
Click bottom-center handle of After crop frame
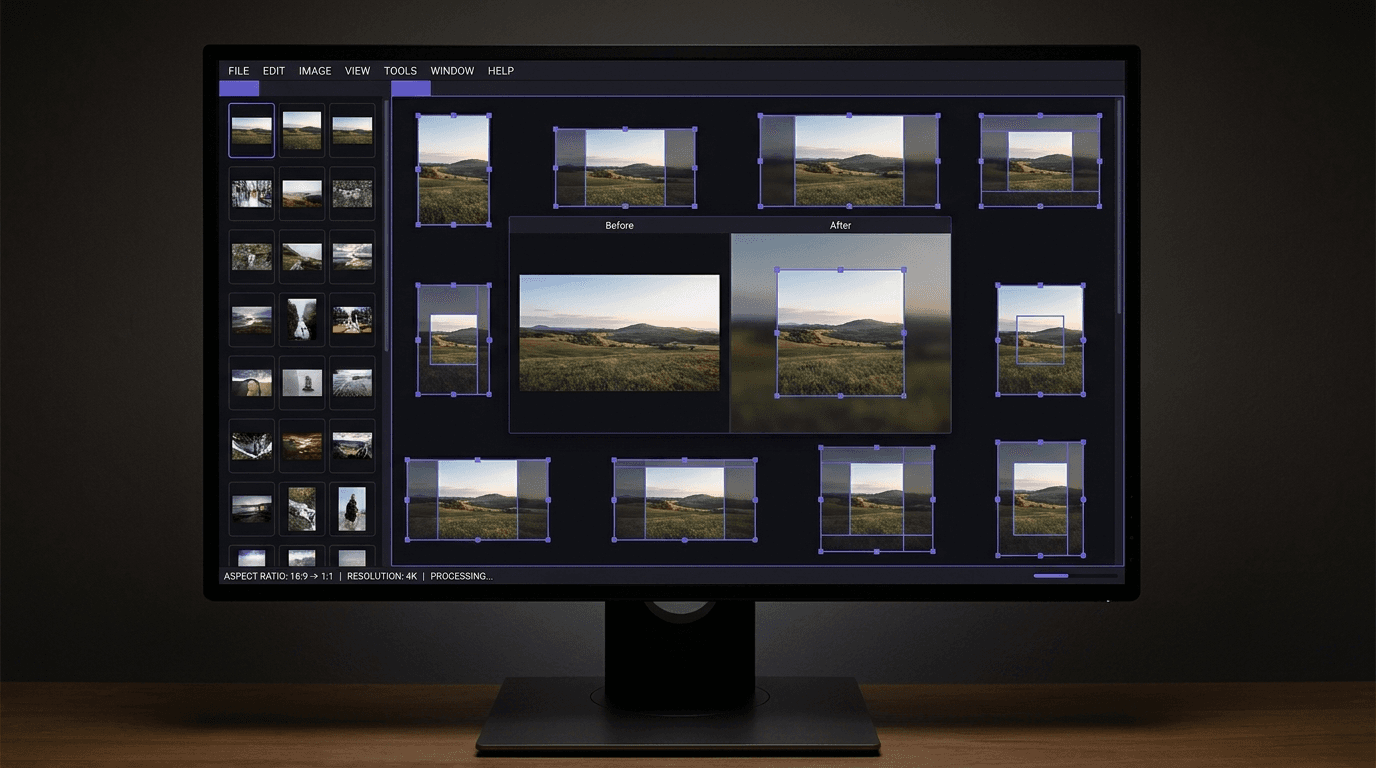pos(840,396)
